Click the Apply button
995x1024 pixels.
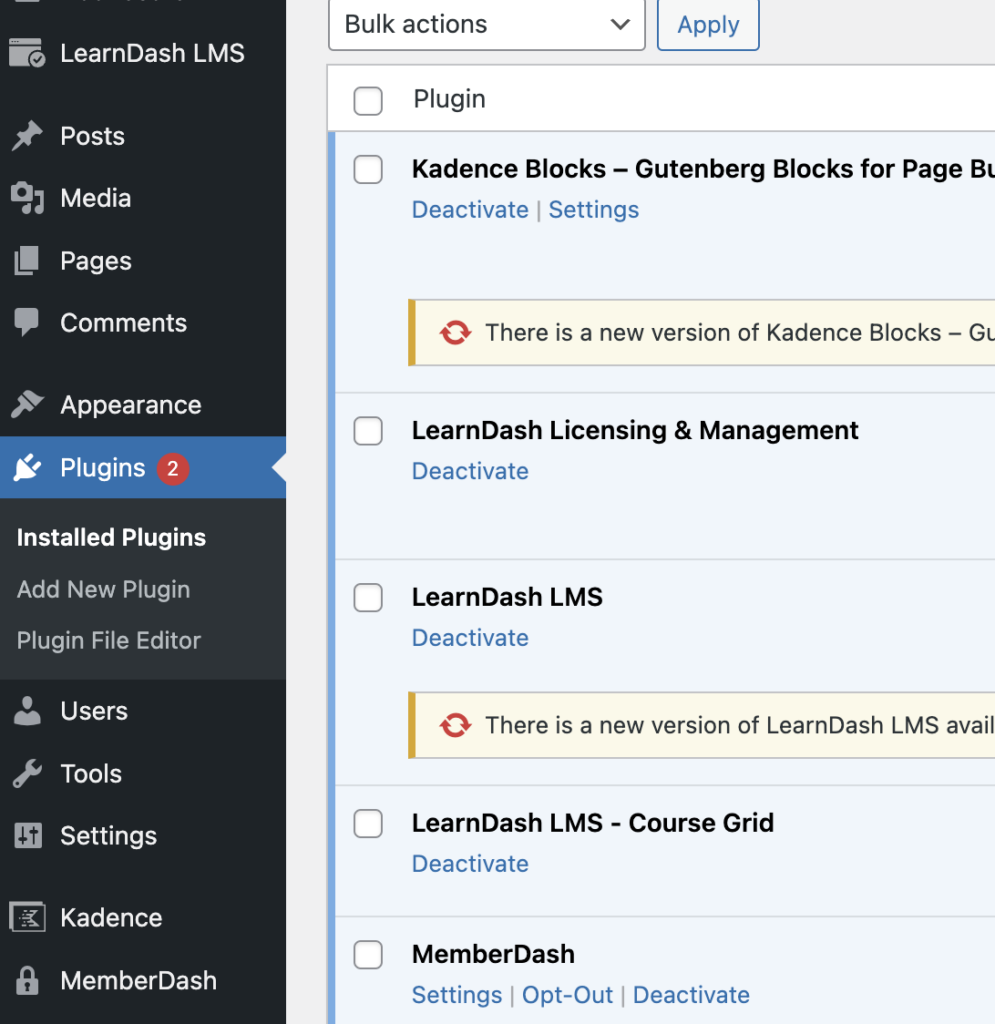pyautogui.click(x=708, y=25)
